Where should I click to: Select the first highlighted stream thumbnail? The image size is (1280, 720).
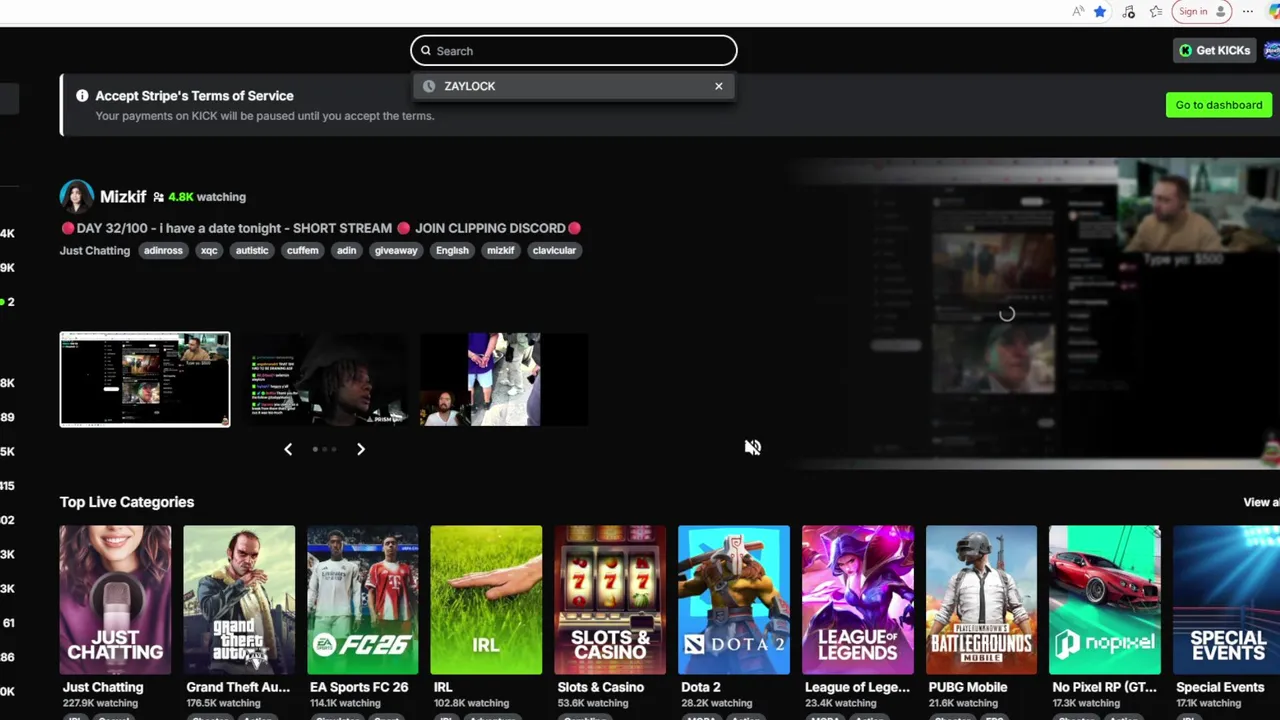145,380
